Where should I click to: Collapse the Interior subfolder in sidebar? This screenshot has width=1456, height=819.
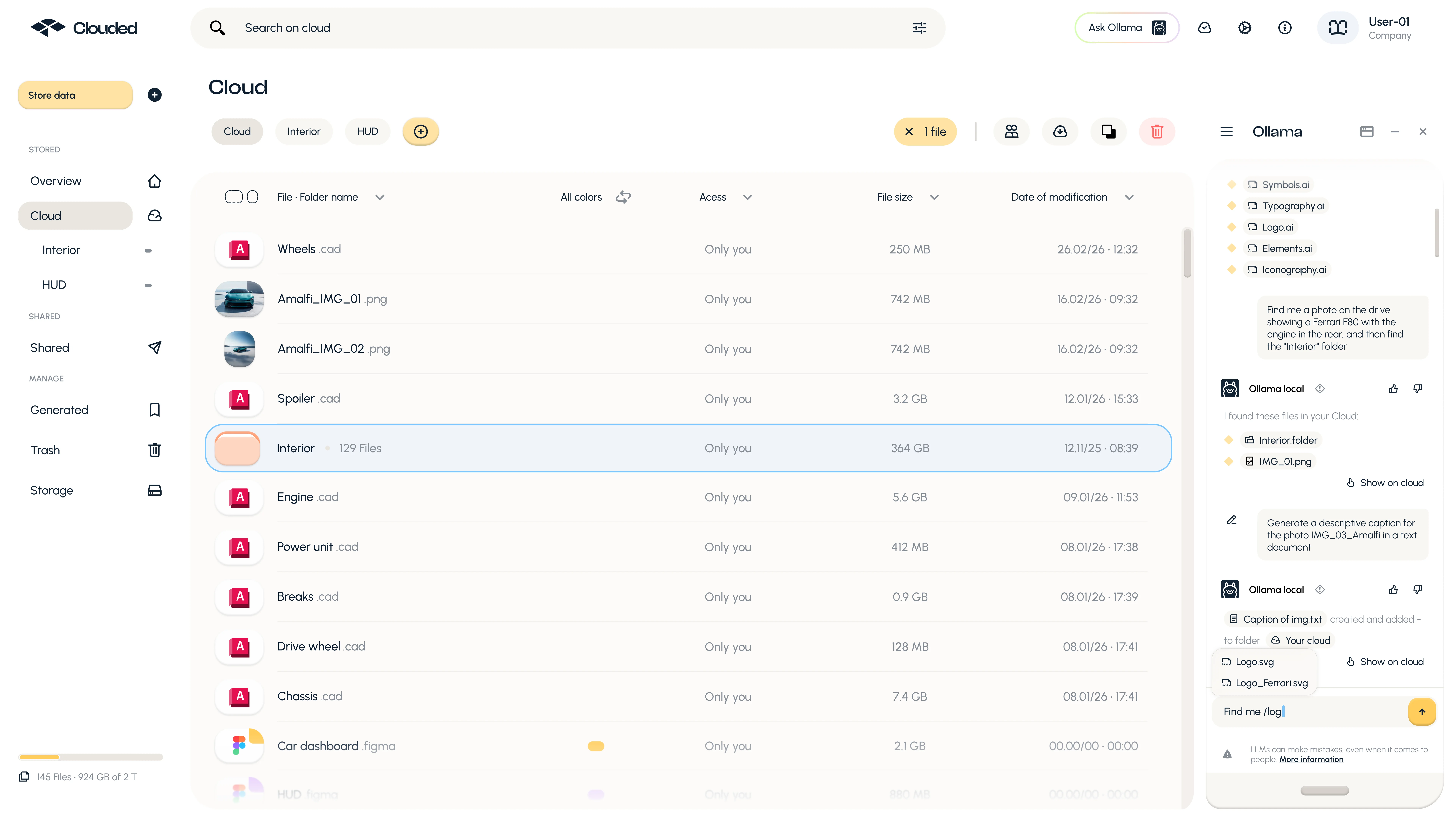tap(148, 250)
